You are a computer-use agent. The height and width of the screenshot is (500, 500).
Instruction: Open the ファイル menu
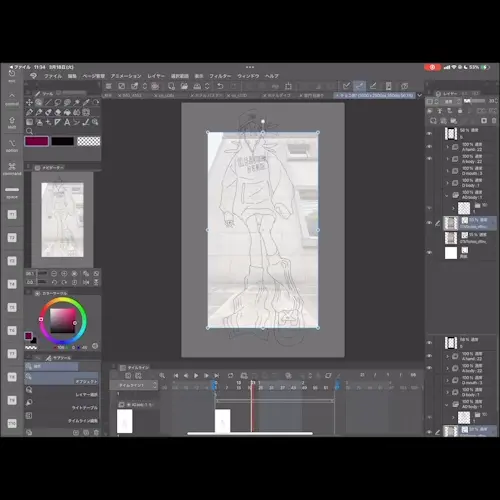(53, 76)
